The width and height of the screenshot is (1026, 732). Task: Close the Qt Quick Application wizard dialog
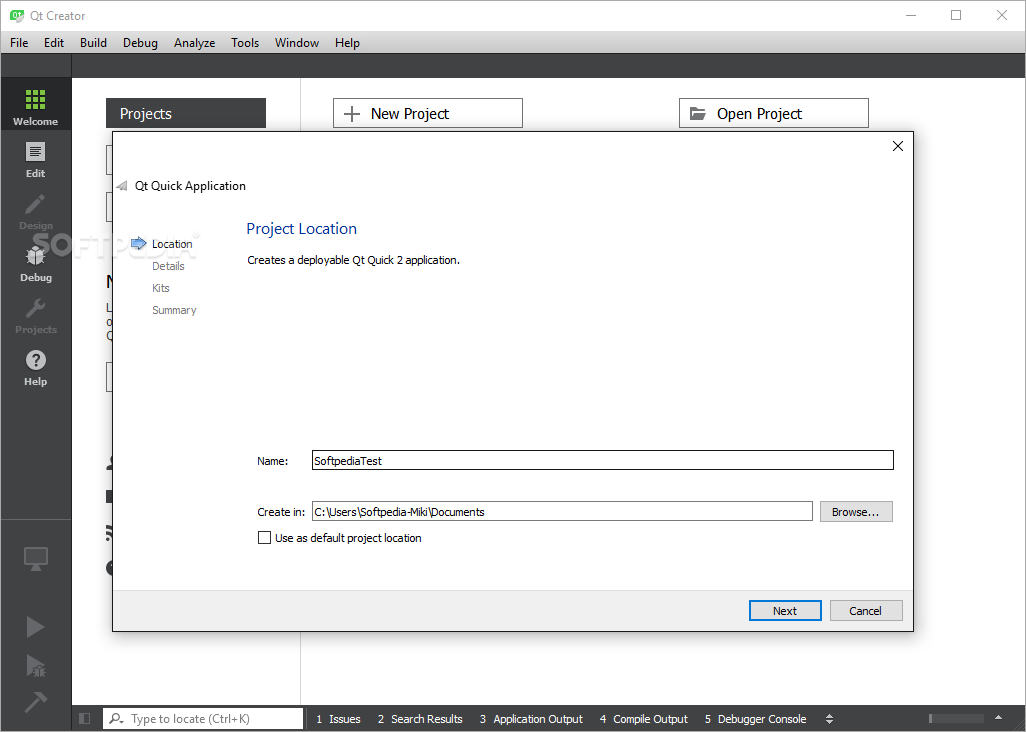898,146
